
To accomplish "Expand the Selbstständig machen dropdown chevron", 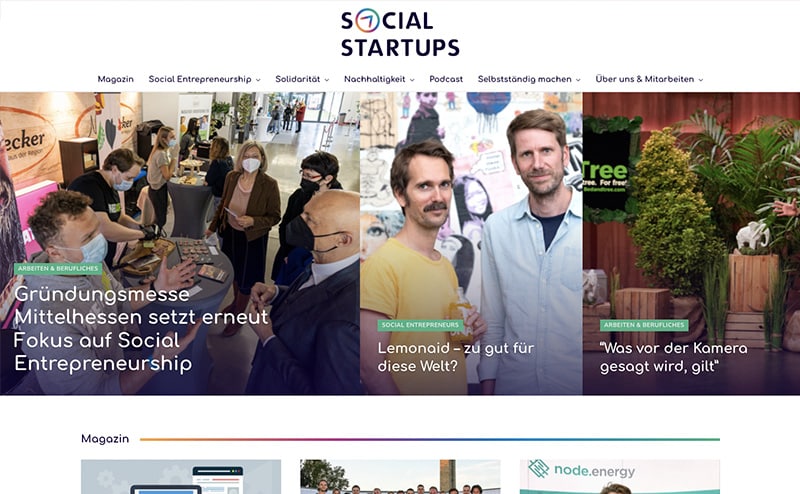I will (578, 80).
